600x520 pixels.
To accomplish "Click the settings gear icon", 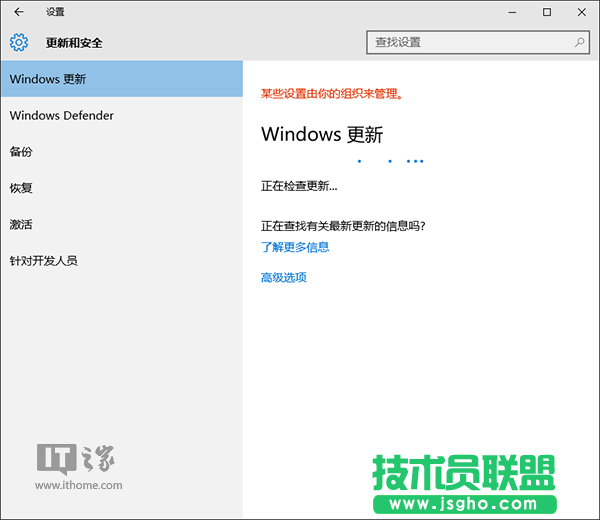I will pos(19,42).
